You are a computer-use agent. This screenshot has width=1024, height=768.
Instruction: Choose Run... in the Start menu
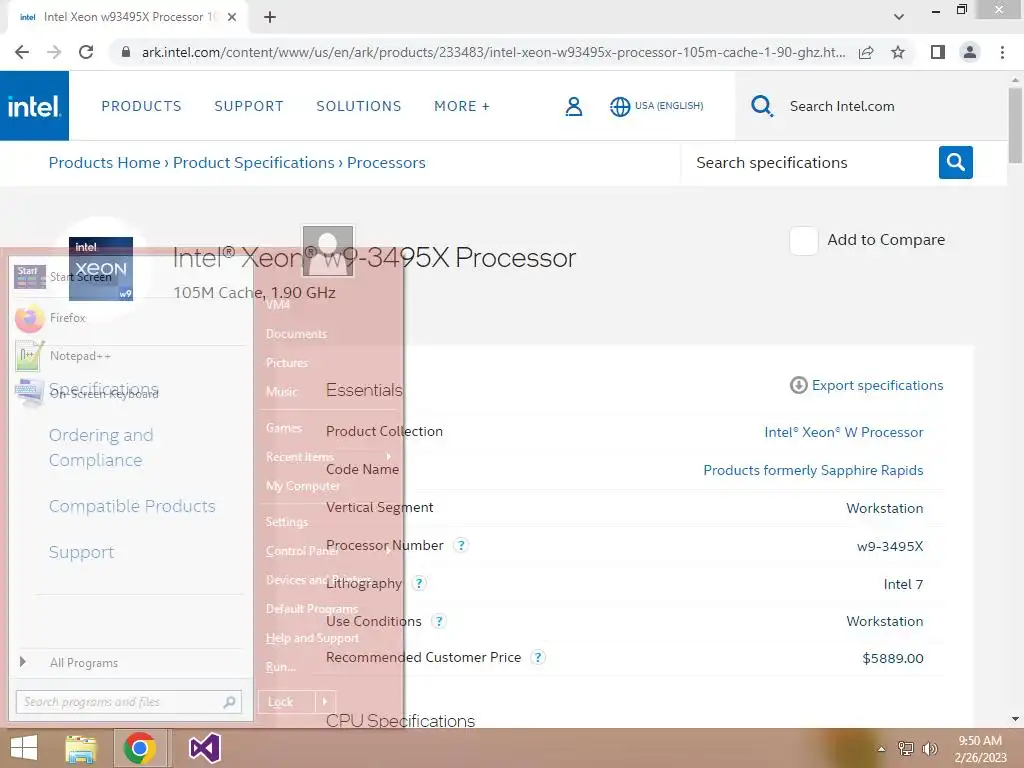(x=281, y=667)
